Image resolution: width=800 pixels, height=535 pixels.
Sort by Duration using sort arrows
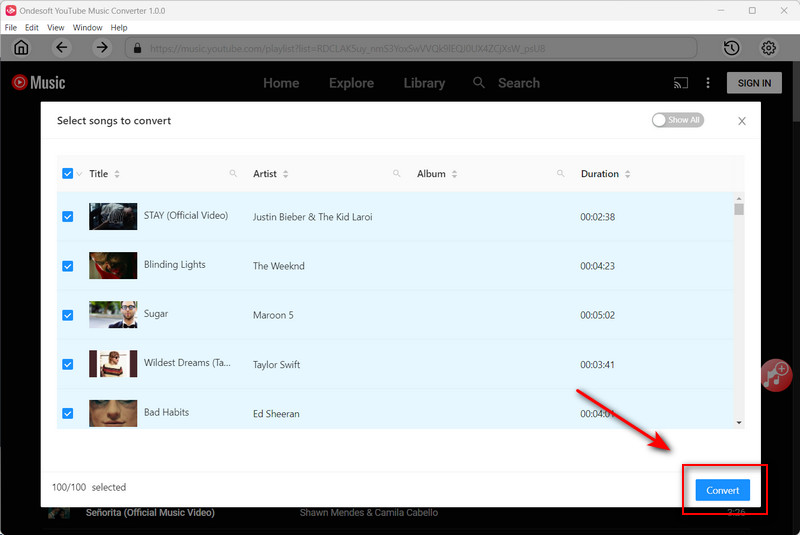click(x=628, y=174)
